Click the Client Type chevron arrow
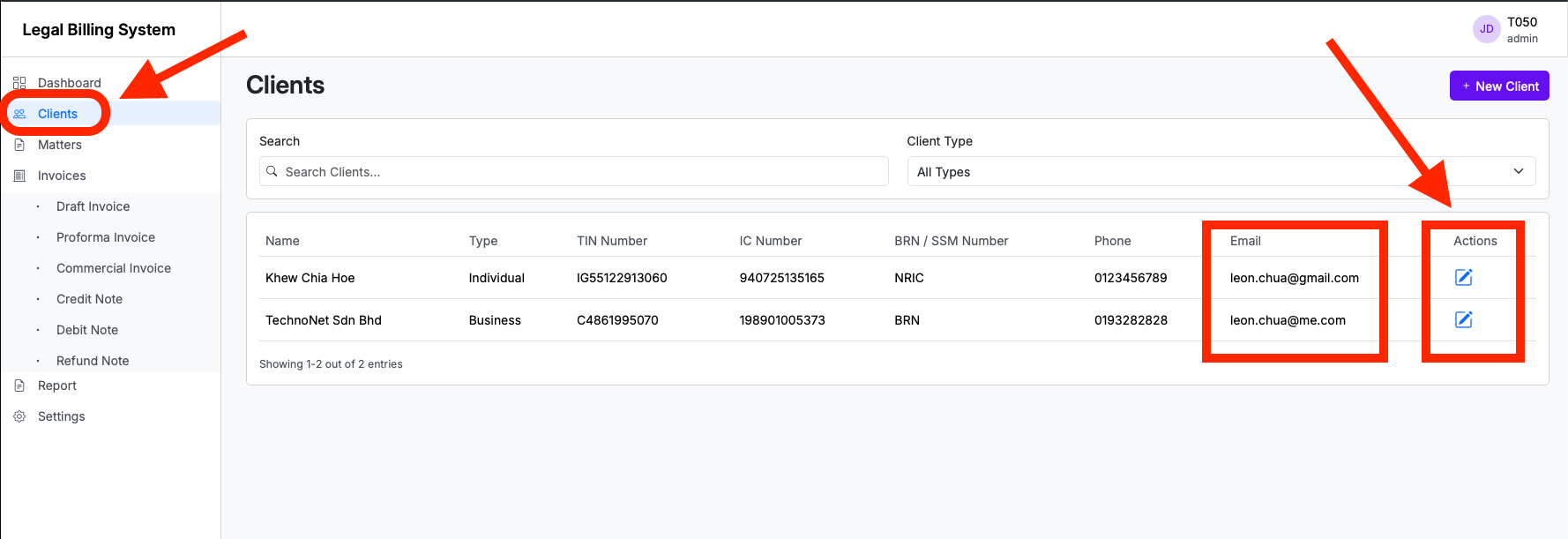Screen dimensions: 1568x539 coord(1519,171)
